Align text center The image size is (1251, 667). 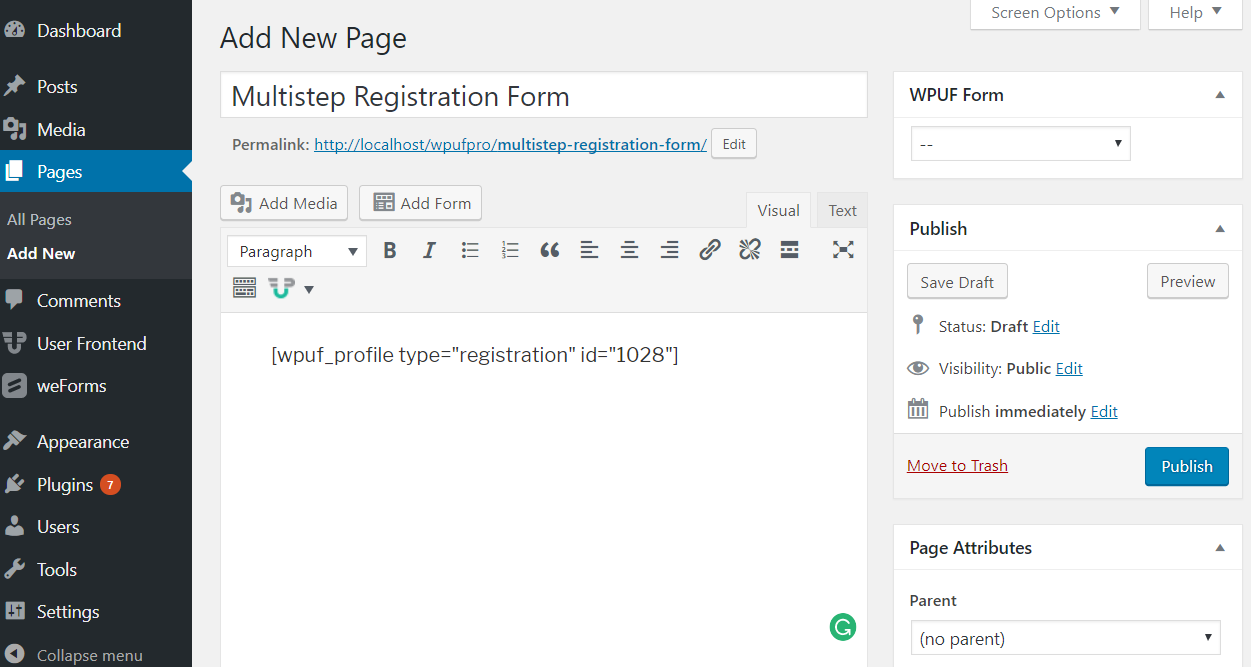point(629,251)
